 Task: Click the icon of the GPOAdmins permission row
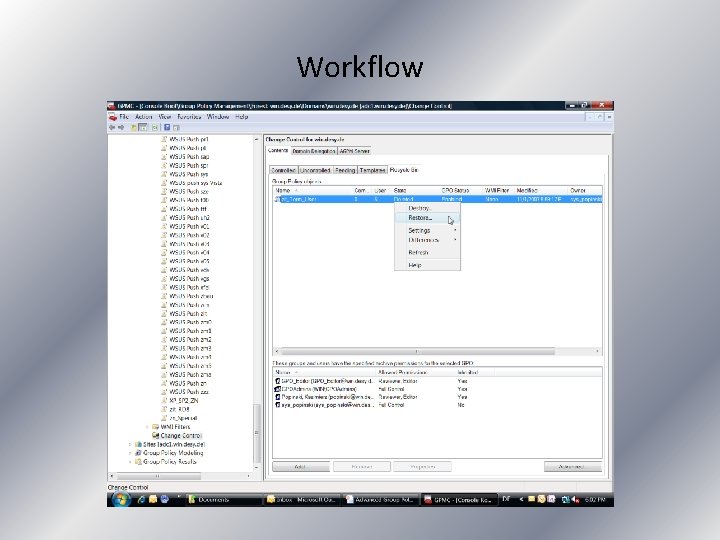pos(277,389)
